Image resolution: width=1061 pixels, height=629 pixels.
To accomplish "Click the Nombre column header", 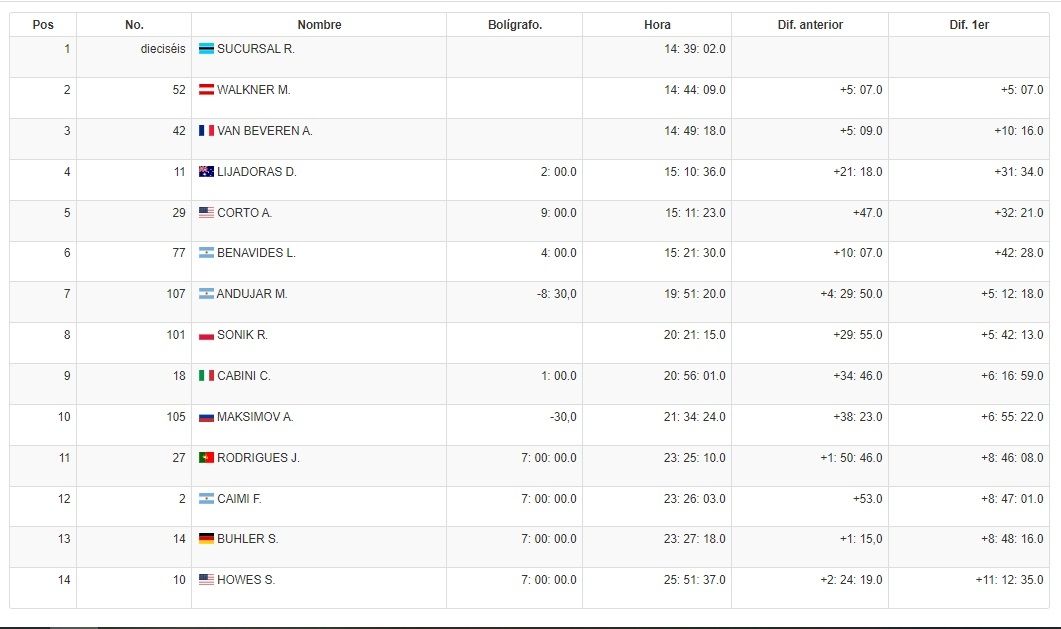I will [x=319, y=25].
